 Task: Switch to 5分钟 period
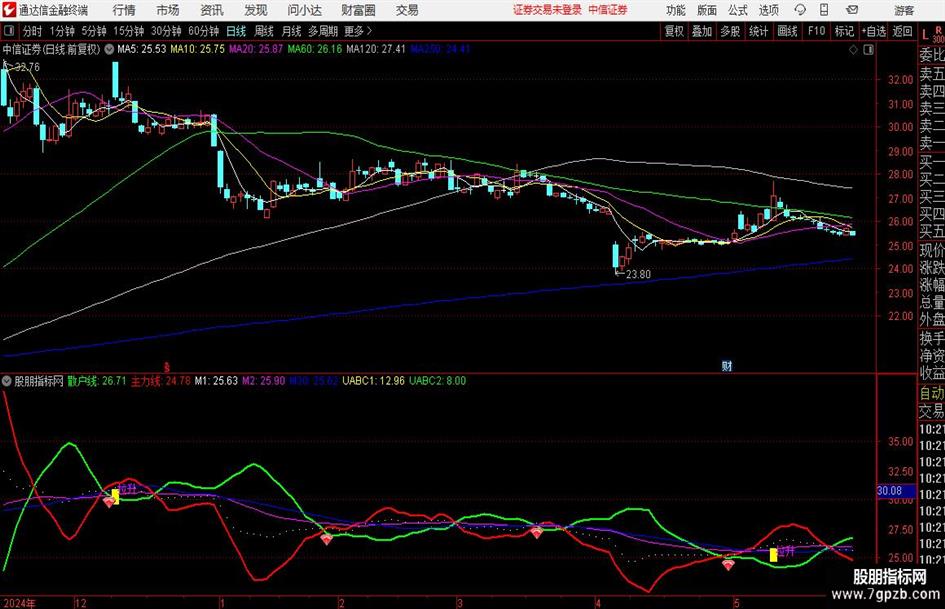coord(94,31)
